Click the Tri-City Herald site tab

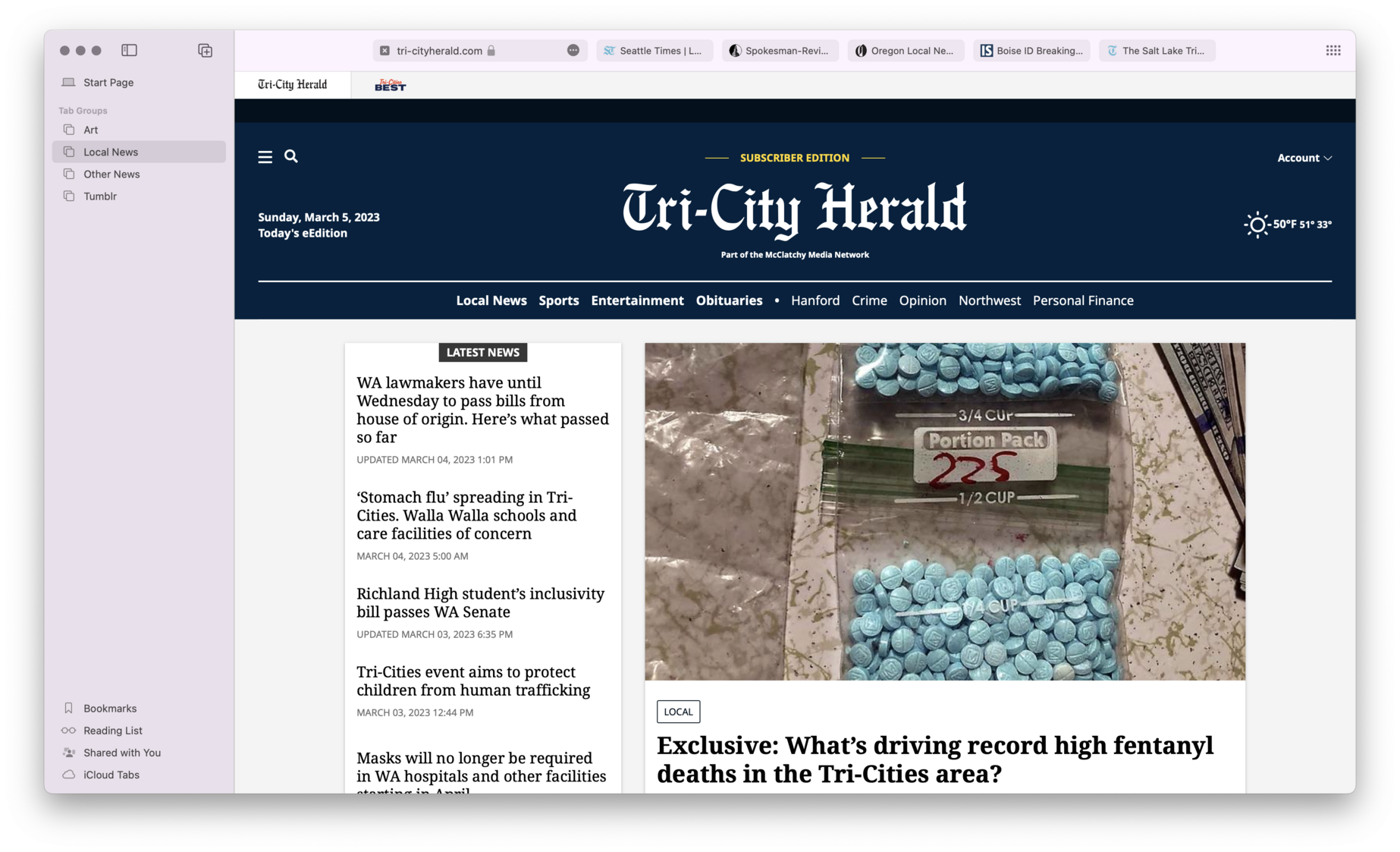[x=293, y=85]
